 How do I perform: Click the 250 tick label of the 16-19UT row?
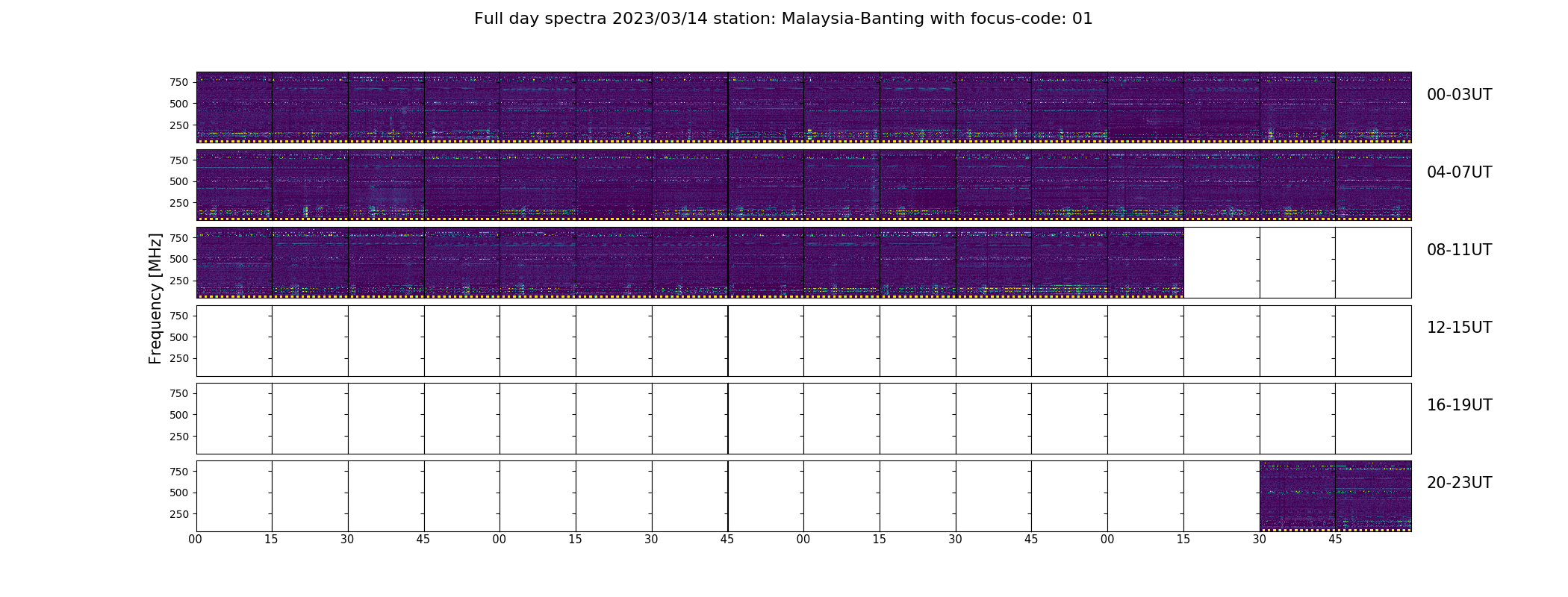click(x=178, y=437)
